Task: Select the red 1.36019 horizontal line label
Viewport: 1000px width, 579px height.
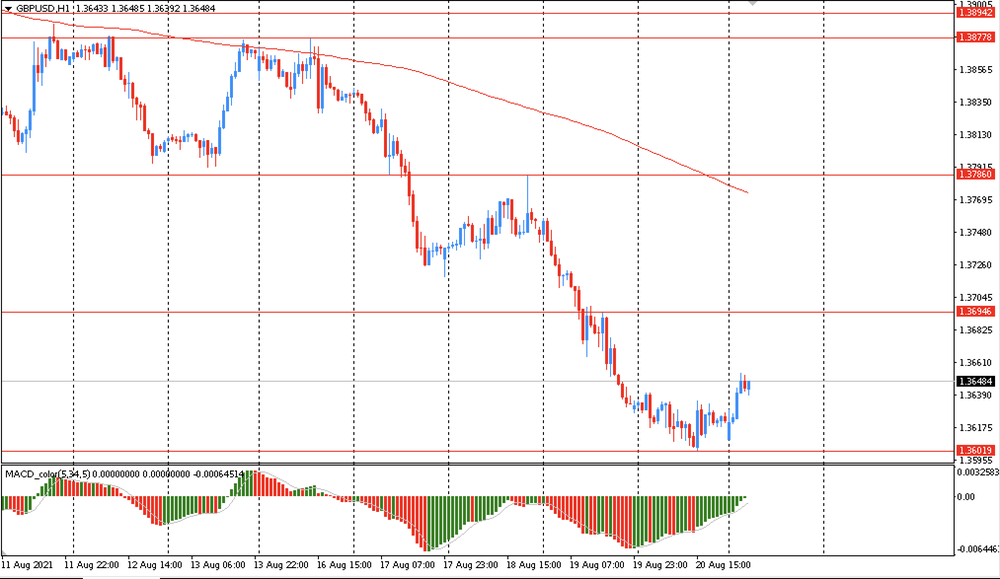Action: click(976, 450)
